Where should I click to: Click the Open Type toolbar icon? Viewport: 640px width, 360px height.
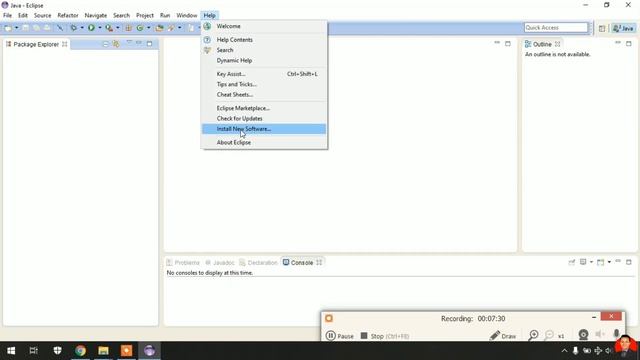tap(159, 28)
